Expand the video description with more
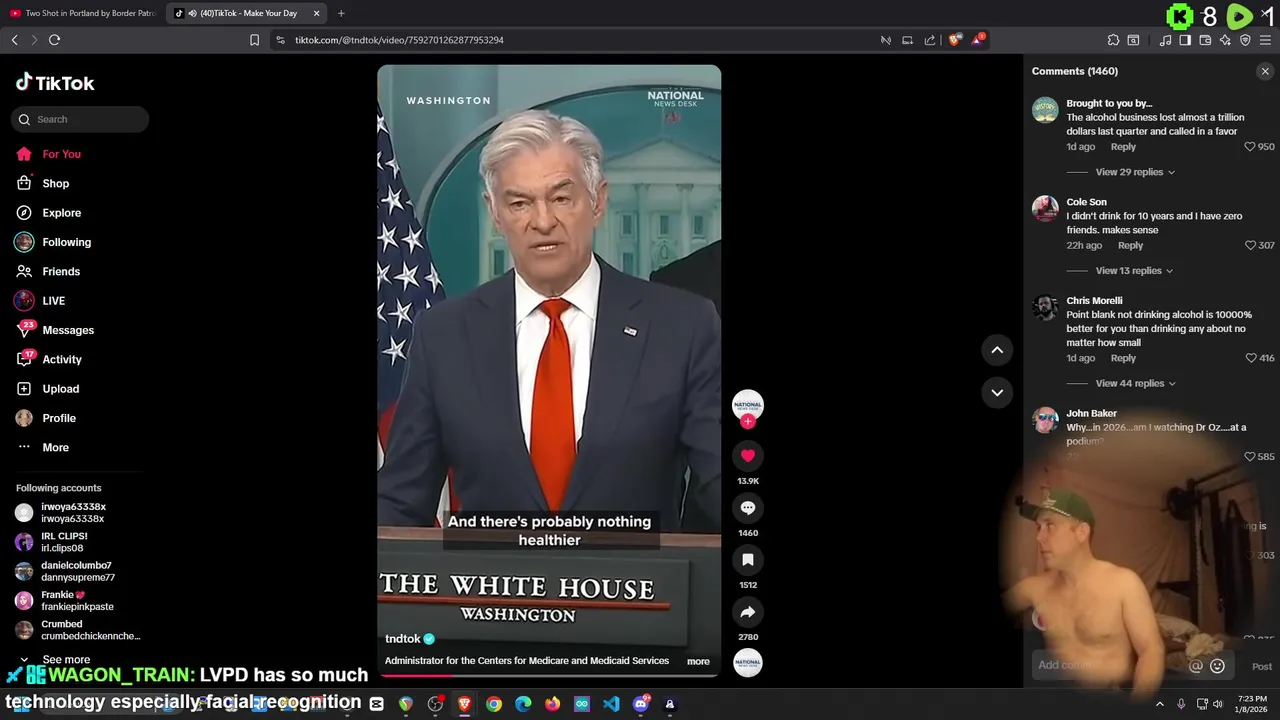 pyautogui.click(x=698, y=661)
